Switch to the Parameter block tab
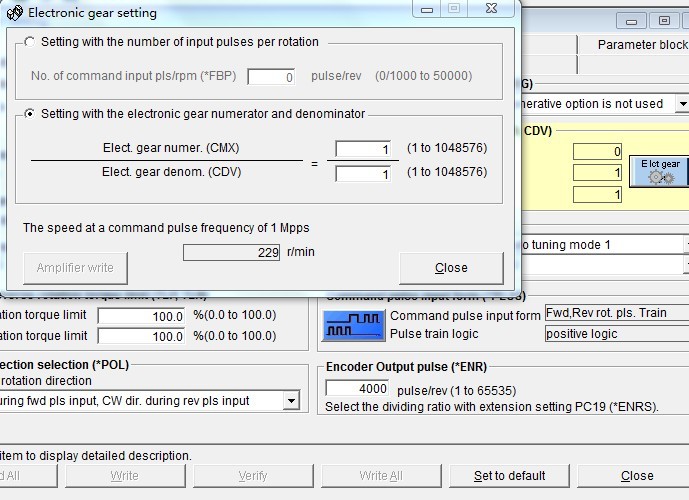The image size is (689, 500). pos(642,44)
